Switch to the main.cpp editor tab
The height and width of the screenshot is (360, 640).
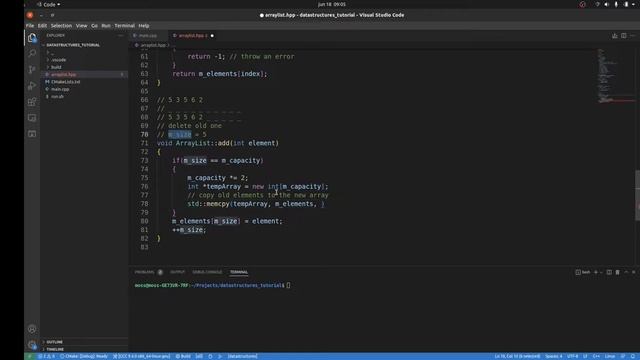pos(148,36)
